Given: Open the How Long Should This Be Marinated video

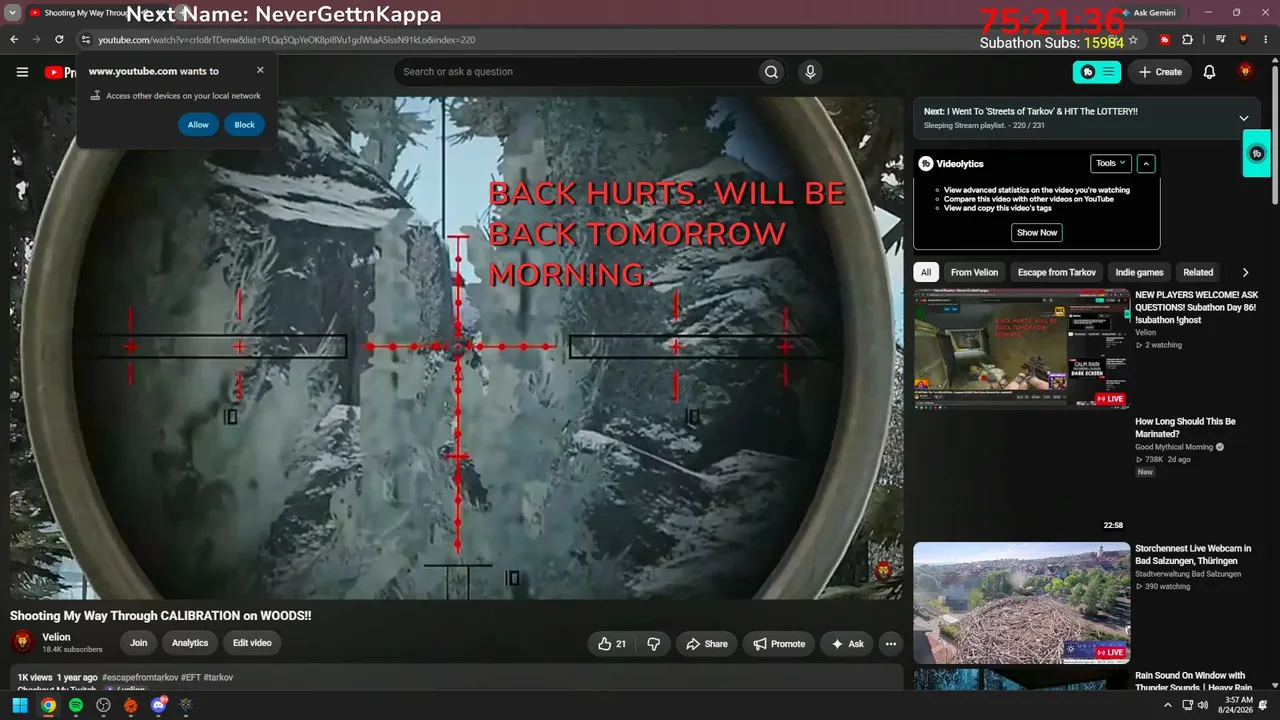Looking at the screenshot, I should click(1185, 428).
